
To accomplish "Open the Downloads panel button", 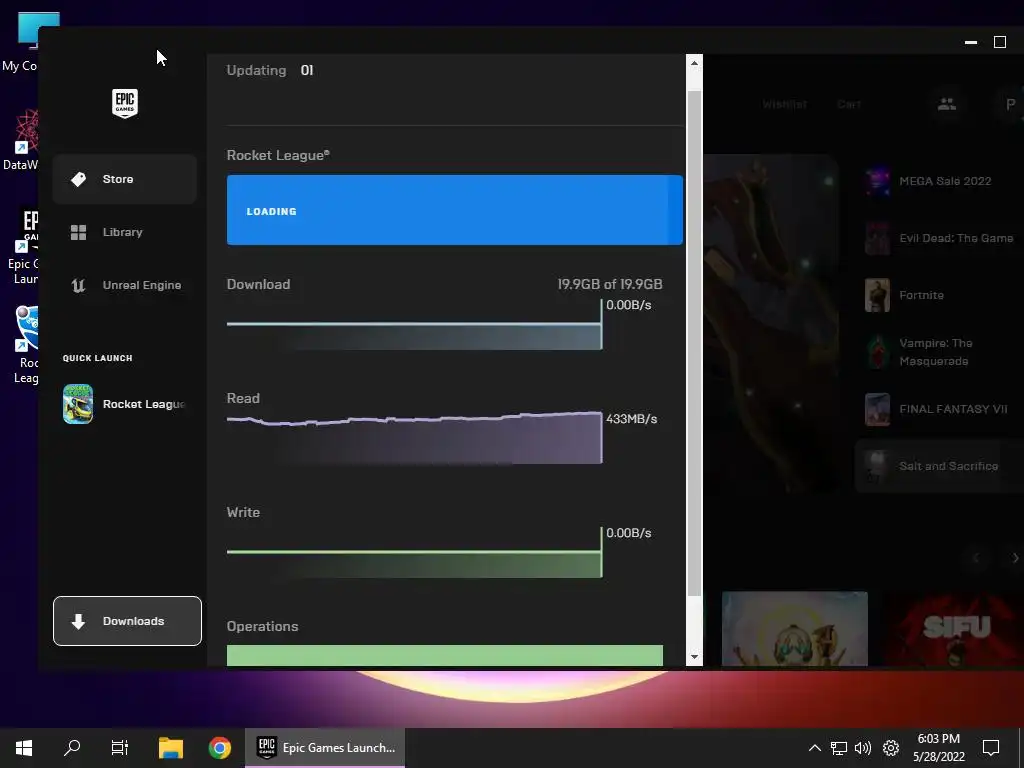I will [127, 621].
